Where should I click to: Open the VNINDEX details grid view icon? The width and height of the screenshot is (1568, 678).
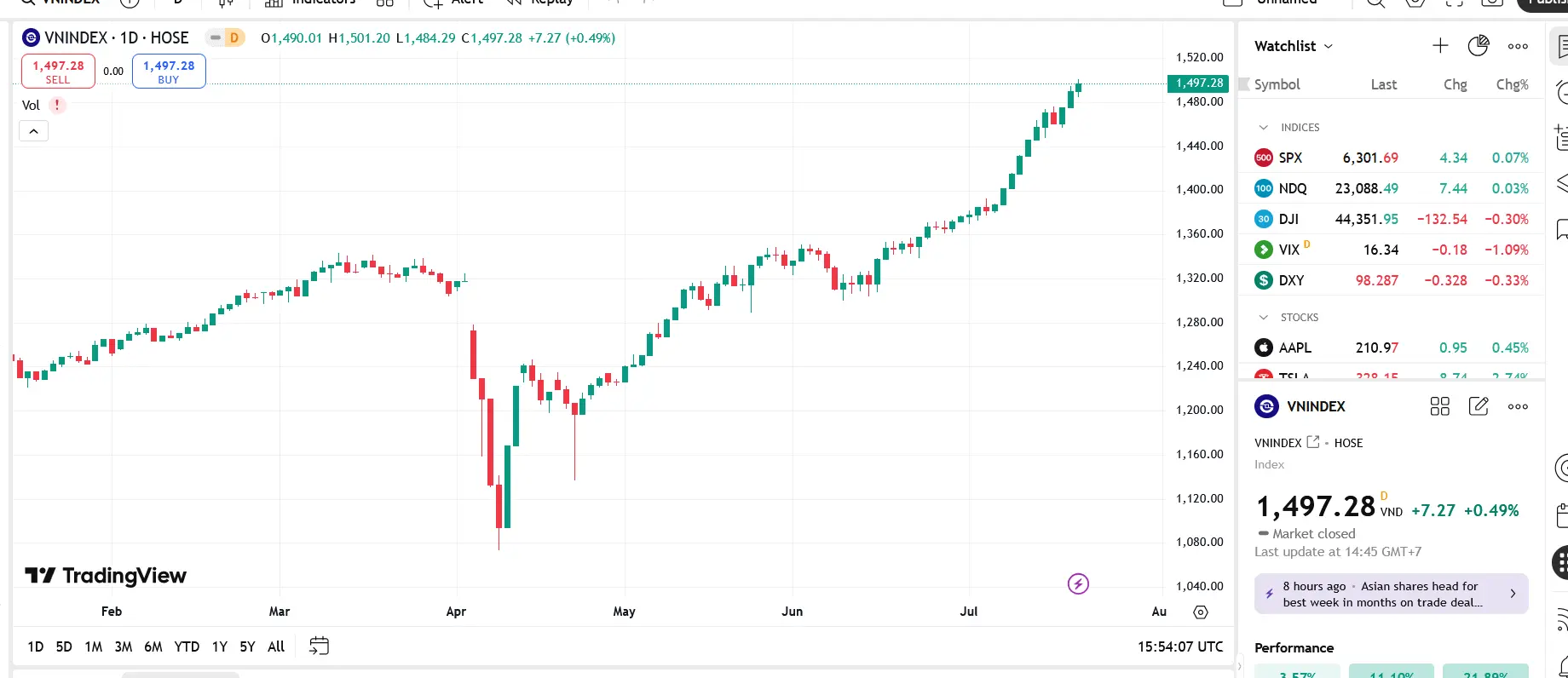pos(1439,406)
